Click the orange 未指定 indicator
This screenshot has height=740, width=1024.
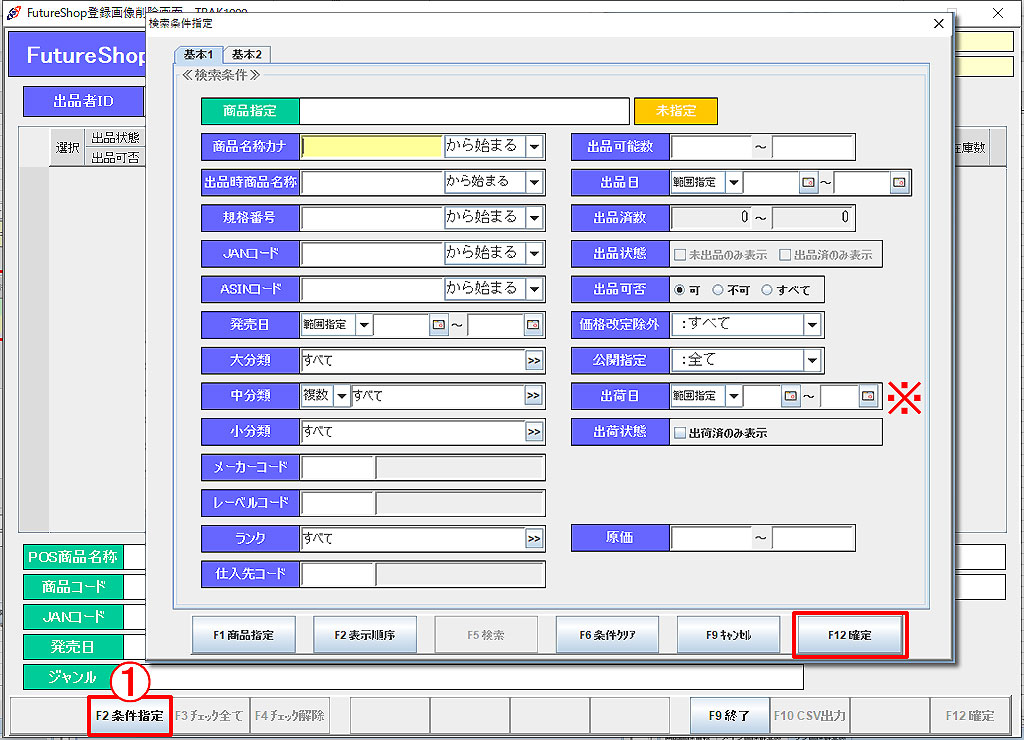pos(676,111)
